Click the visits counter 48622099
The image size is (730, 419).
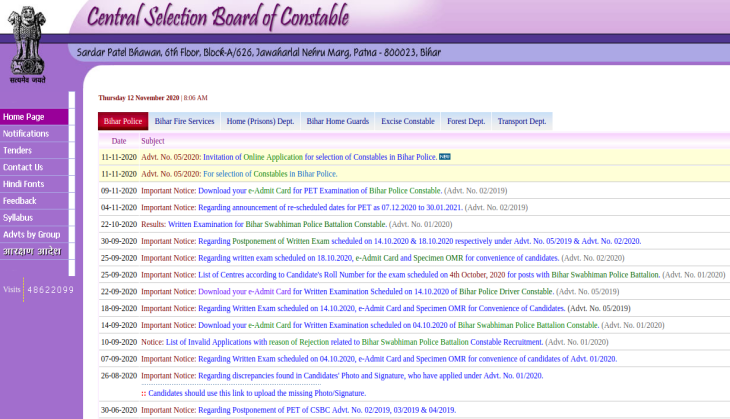50,290
